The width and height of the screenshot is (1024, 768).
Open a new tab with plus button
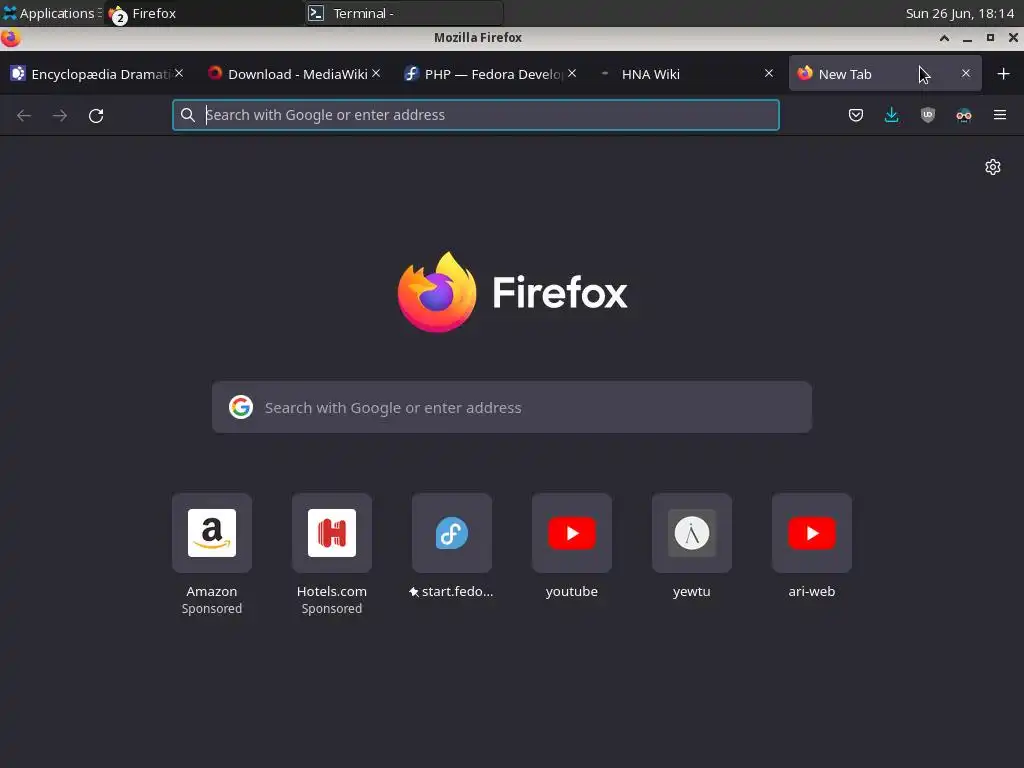(1004, 74)
